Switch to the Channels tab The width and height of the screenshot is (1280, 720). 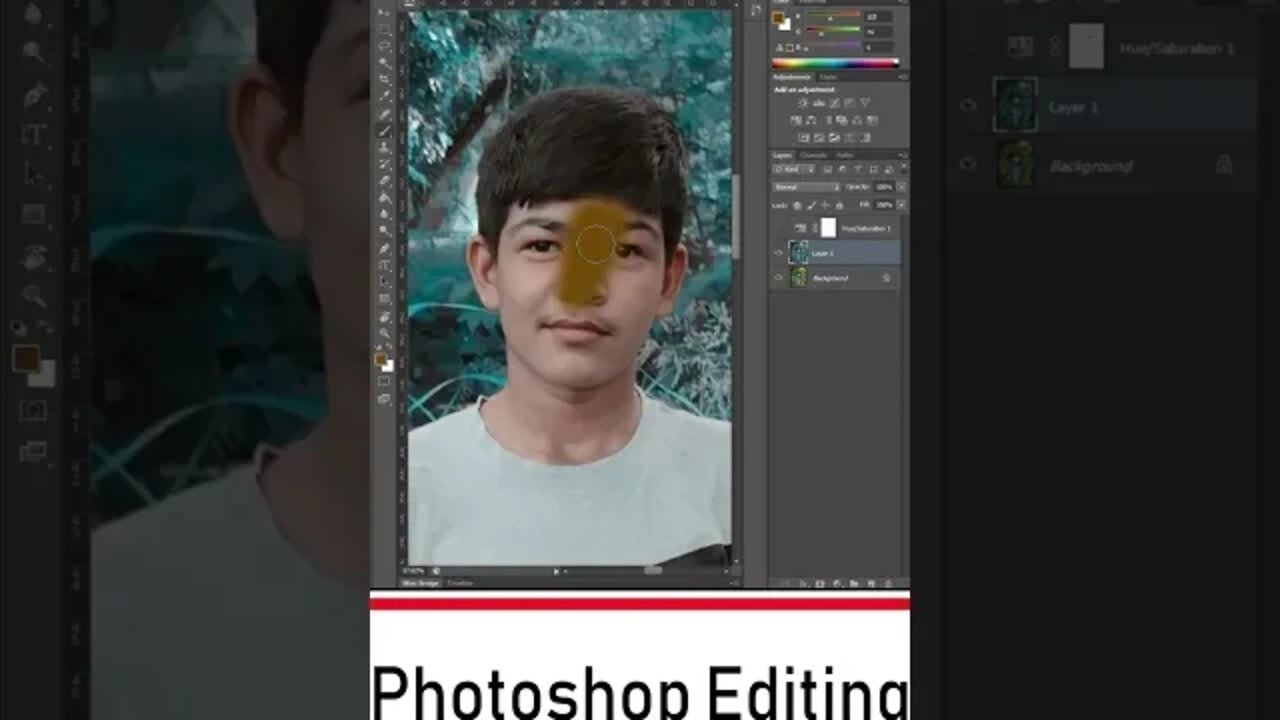click(814, 156)
